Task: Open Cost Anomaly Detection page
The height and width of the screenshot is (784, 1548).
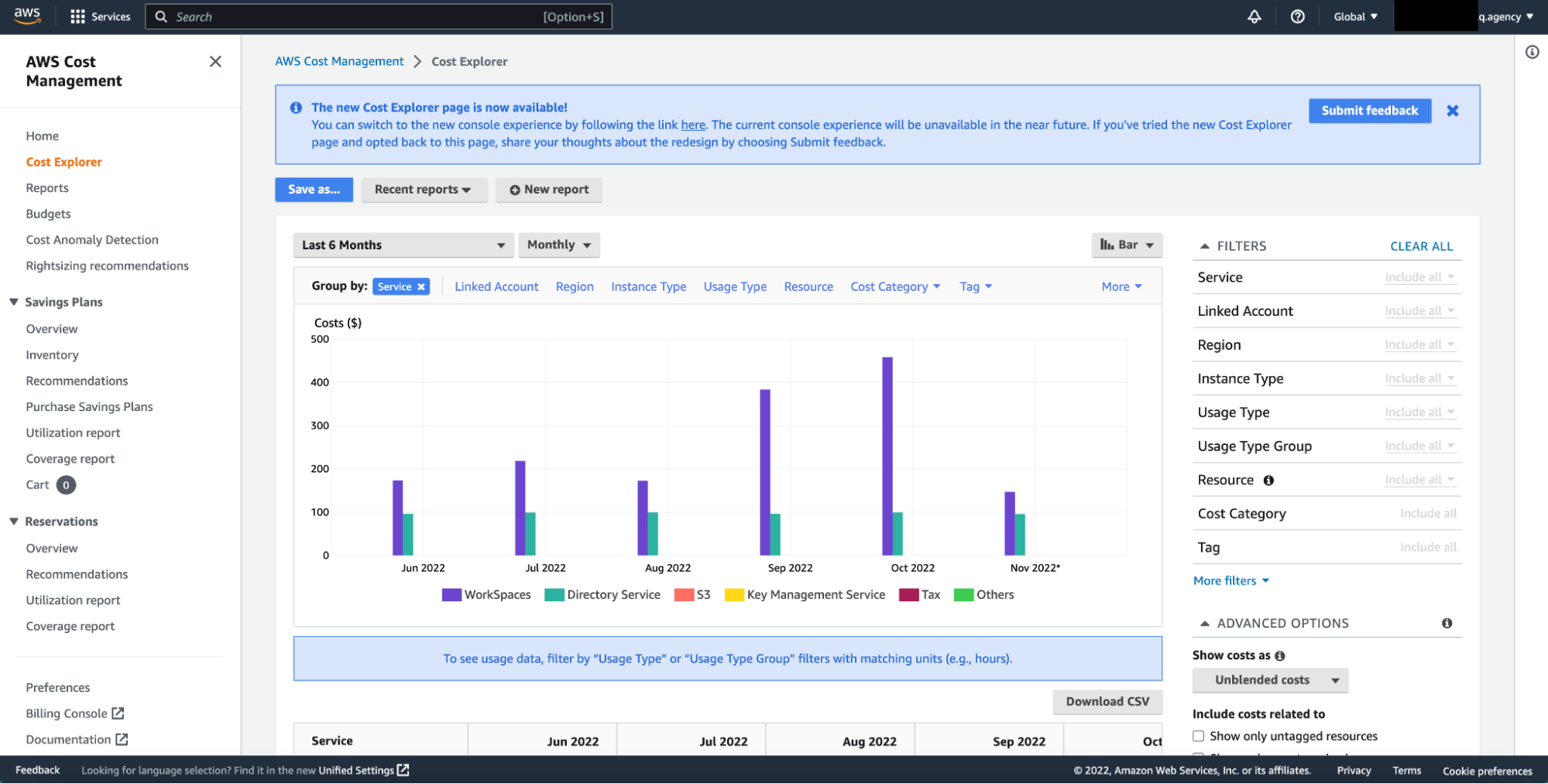Action: point(92,240)
